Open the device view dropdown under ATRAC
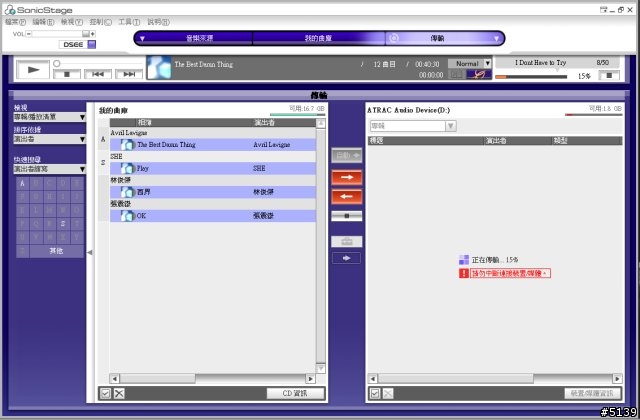 point(413,126)
